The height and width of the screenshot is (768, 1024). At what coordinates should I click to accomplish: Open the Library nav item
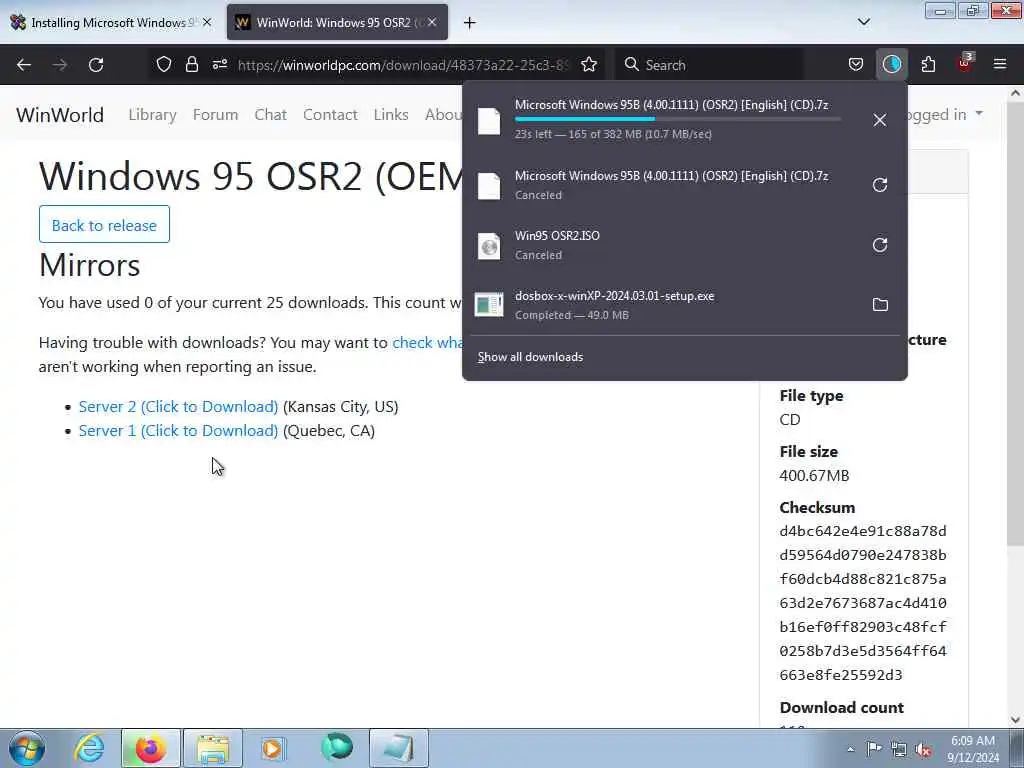[x=152, y=114]
